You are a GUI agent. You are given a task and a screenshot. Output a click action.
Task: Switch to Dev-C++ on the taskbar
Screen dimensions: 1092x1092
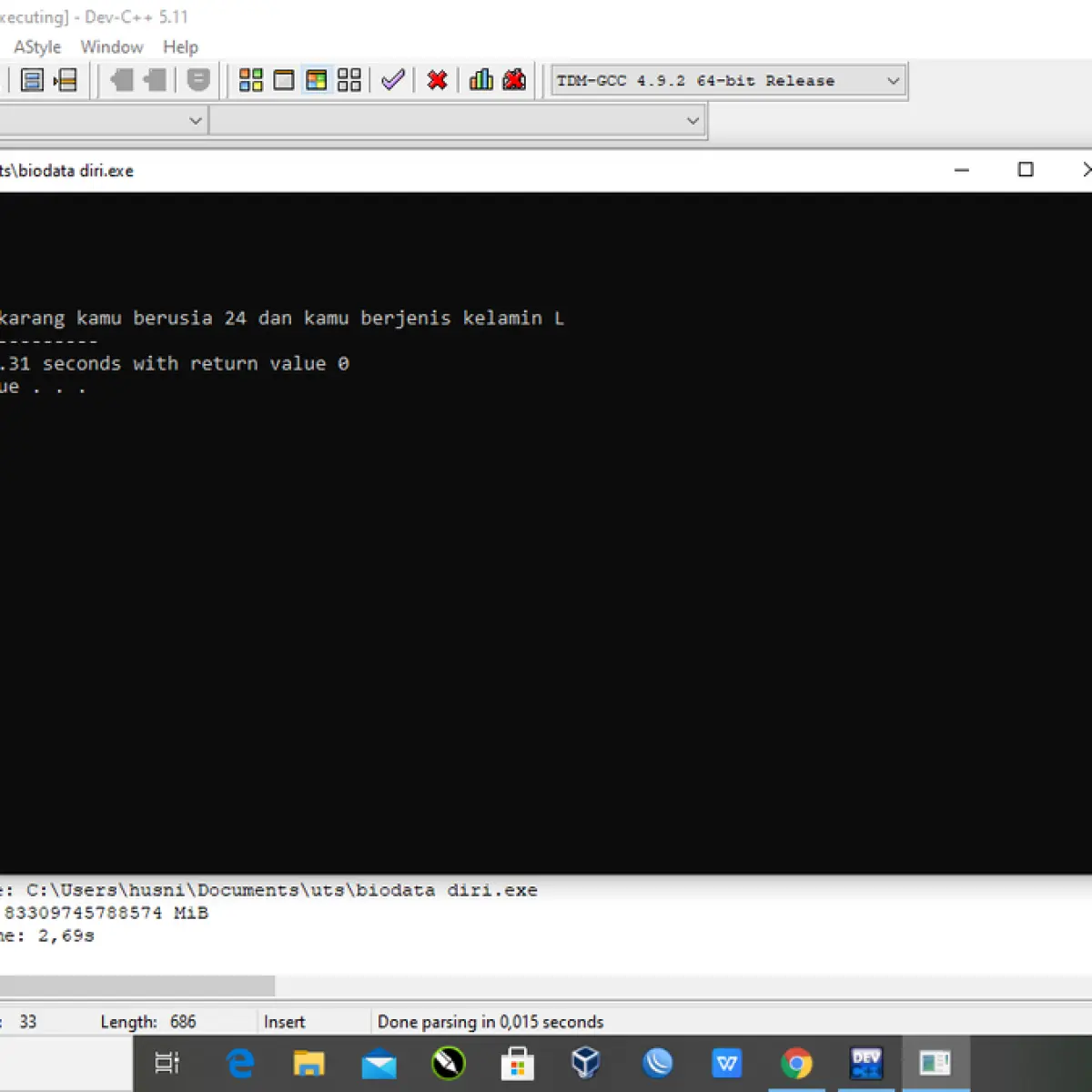(866, 1063)
